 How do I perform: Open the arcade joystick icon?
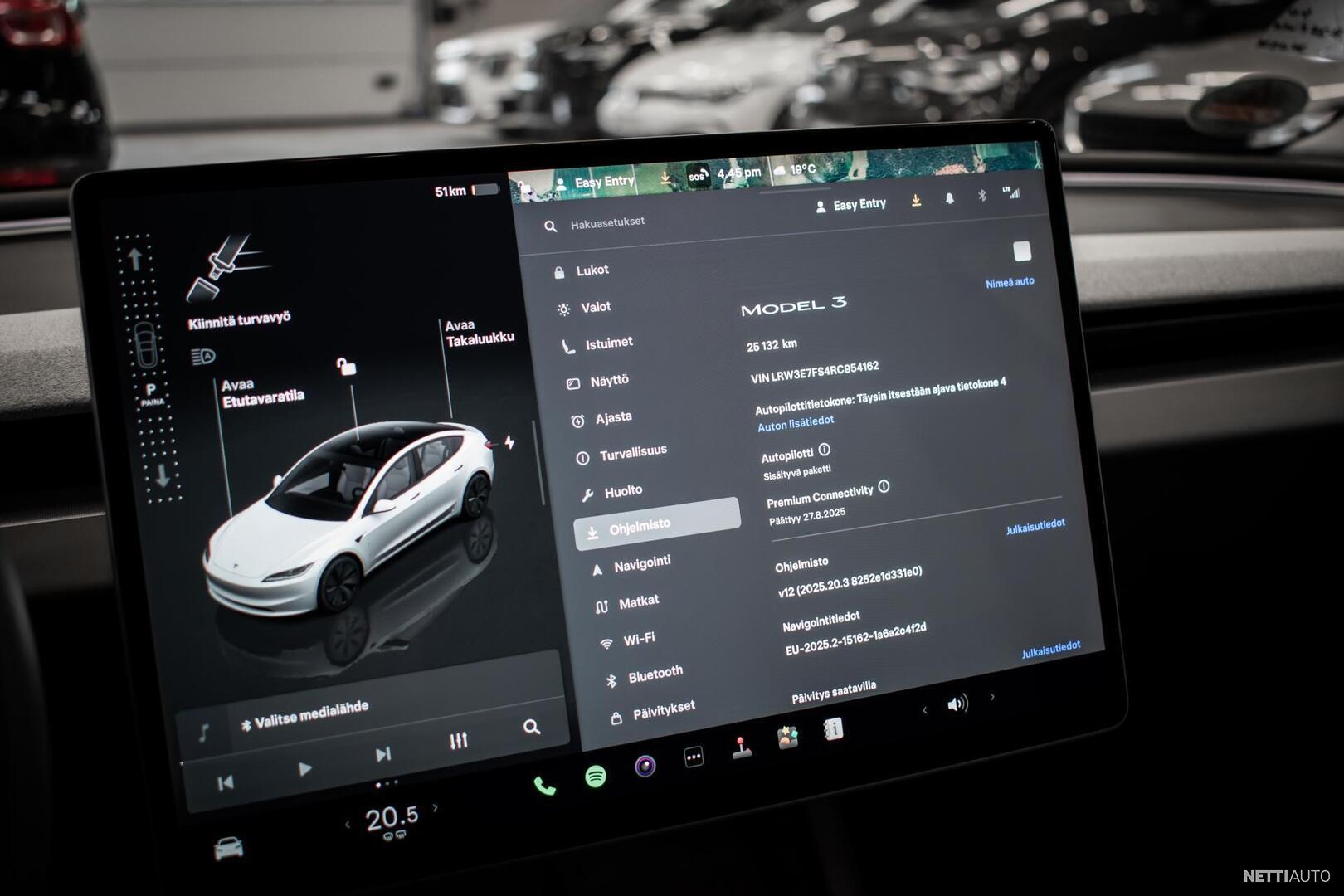click(741, 747)
